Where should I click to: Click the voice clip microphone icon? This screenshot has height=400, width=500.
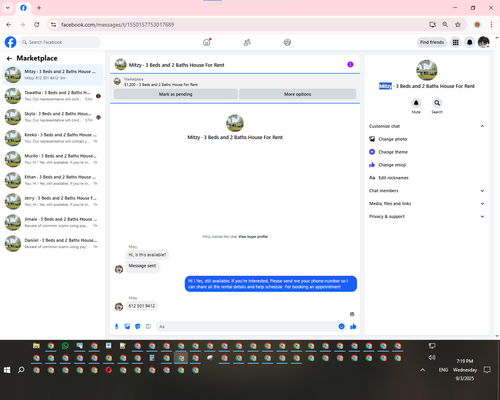click(x=116, y=326)
